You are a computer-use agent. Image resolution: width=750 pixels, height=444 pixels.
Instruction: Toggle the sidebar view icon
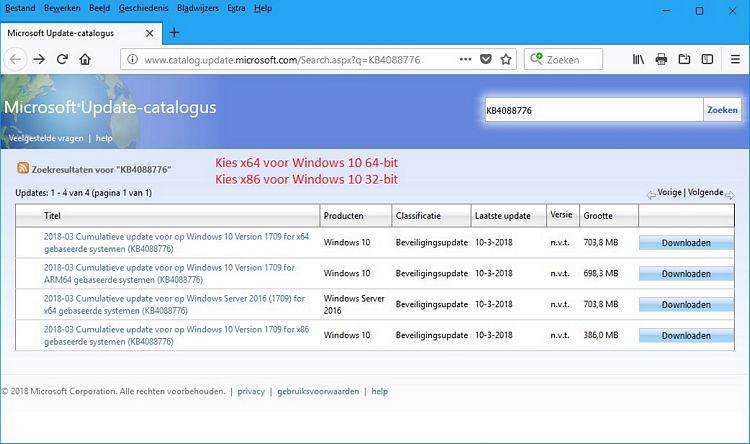[707, 59]
